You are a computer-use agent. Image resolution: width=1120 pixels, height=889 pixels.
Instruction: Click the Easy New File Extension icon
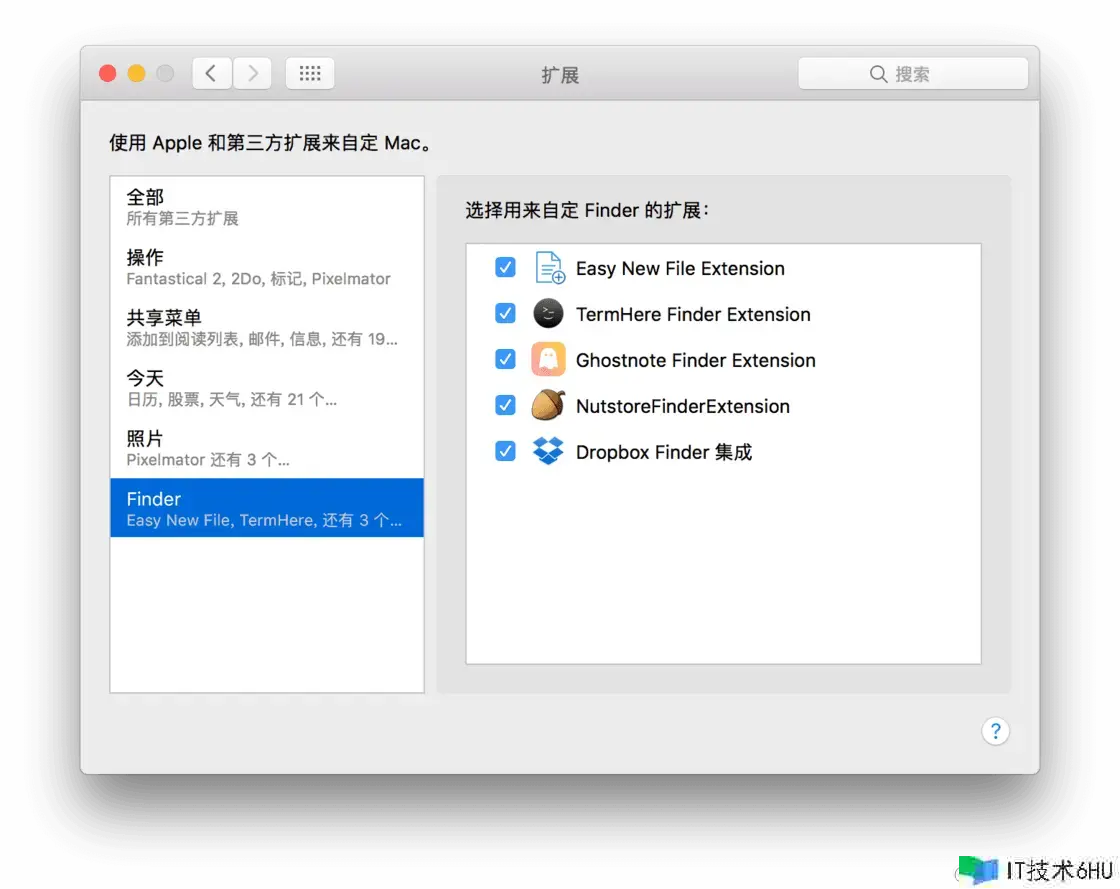click(x=548, y=268)
